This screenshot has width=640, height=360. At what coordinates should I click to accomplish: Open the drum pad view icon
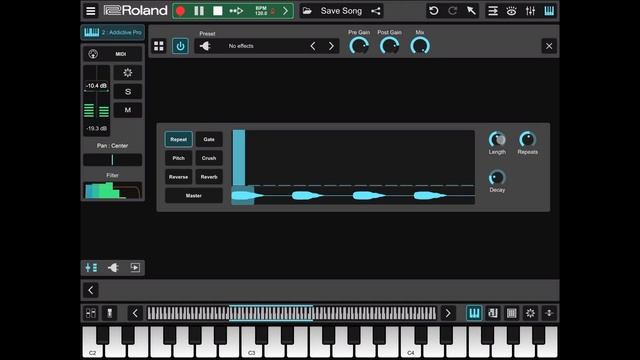pyautogui.click(x=511, y=11)
